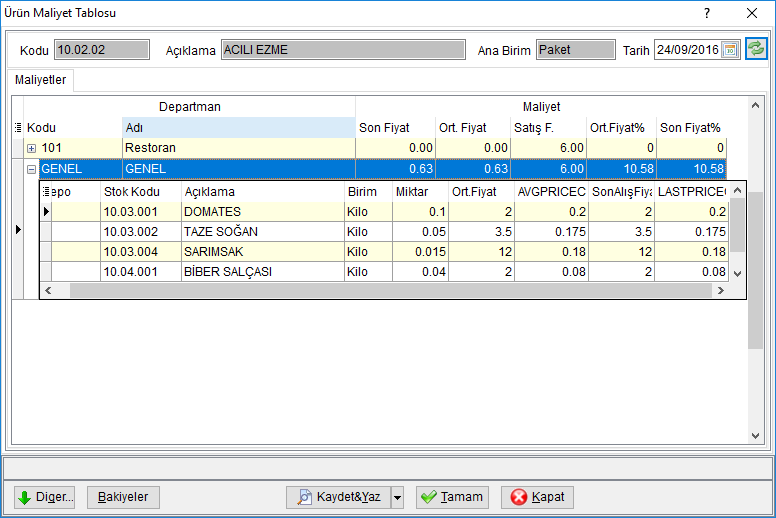
Task: Click the Miktar column header
Action: pos(421,192)
